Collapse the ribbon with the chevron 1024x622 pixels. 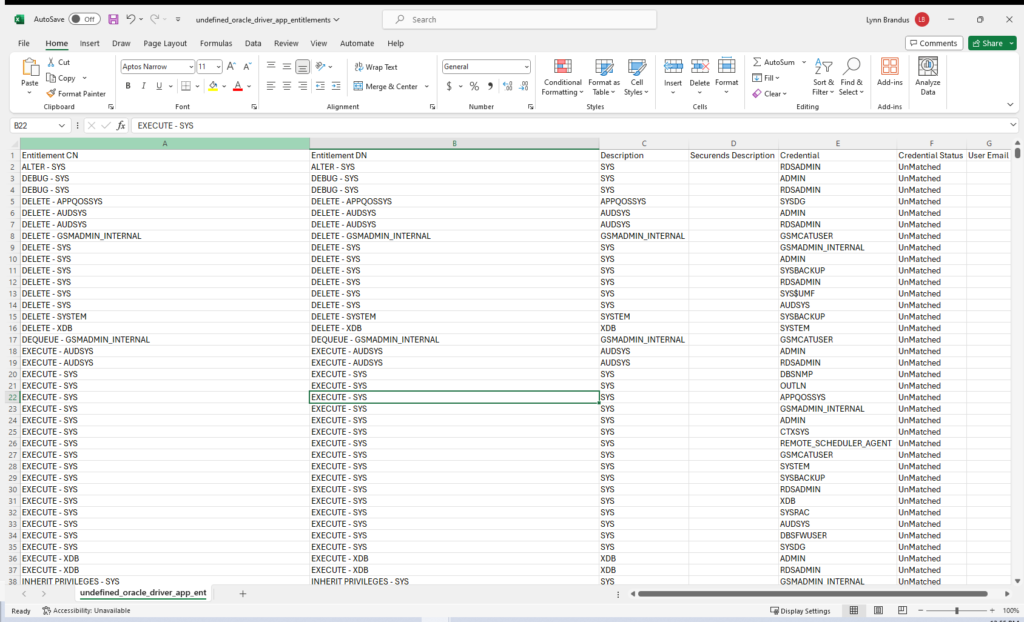[1010, 105]
